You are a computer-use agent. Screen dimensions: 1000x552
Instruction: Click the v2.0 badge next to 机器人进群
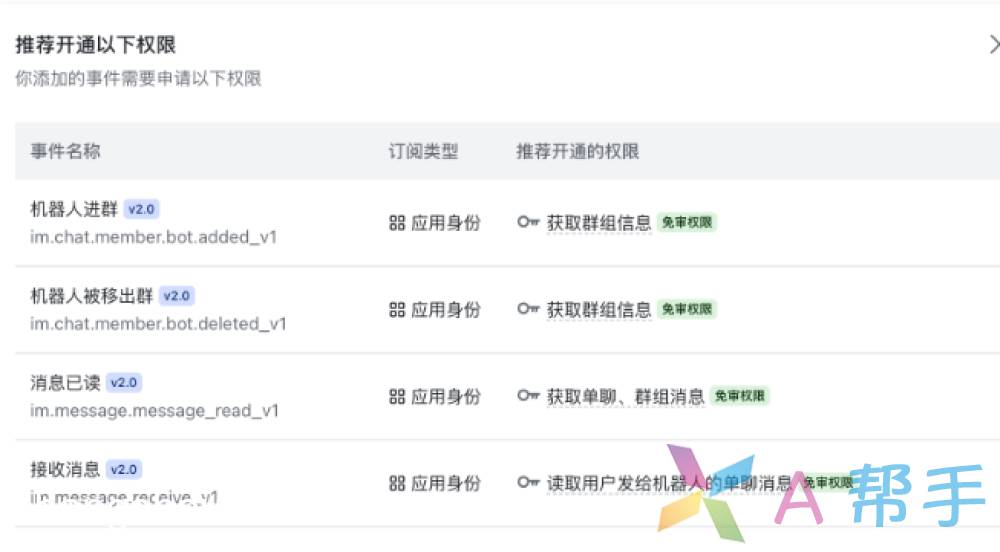[141, 209]
